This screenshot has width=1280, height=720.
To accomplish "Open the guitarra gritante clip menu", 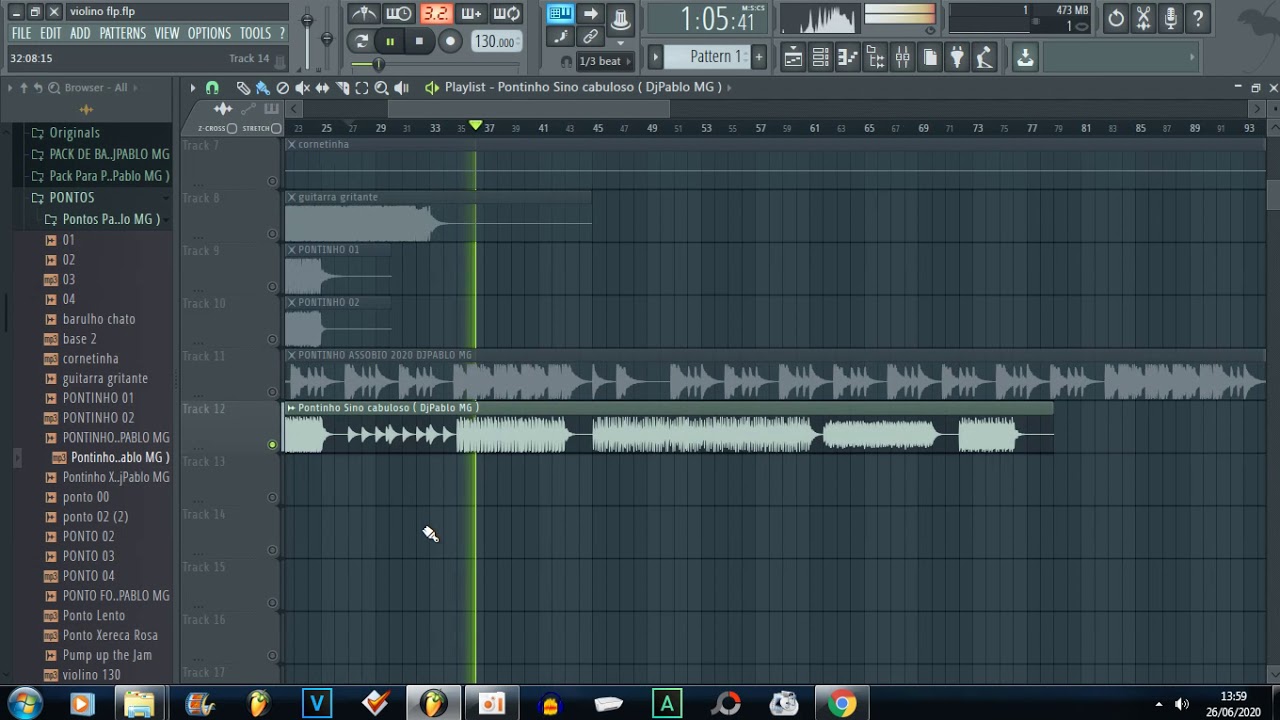I will [x=291, y=197].
